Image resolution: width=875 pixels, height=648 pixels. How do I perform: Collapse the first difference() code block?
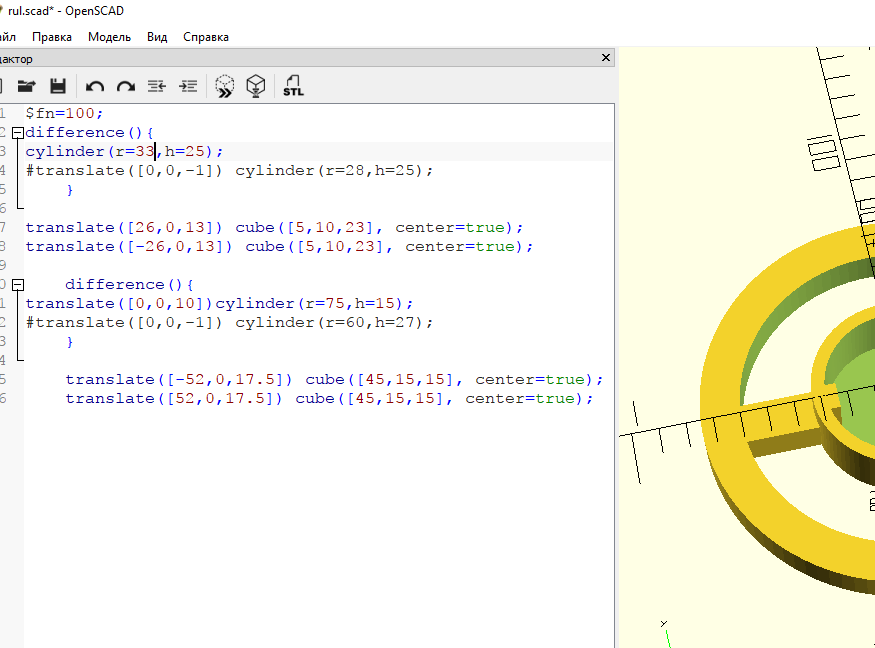(18, 133)
